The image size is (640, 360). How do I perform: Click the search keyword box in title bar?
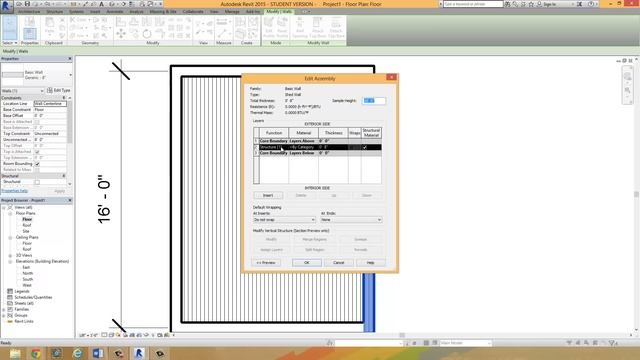tap(473, 4)
